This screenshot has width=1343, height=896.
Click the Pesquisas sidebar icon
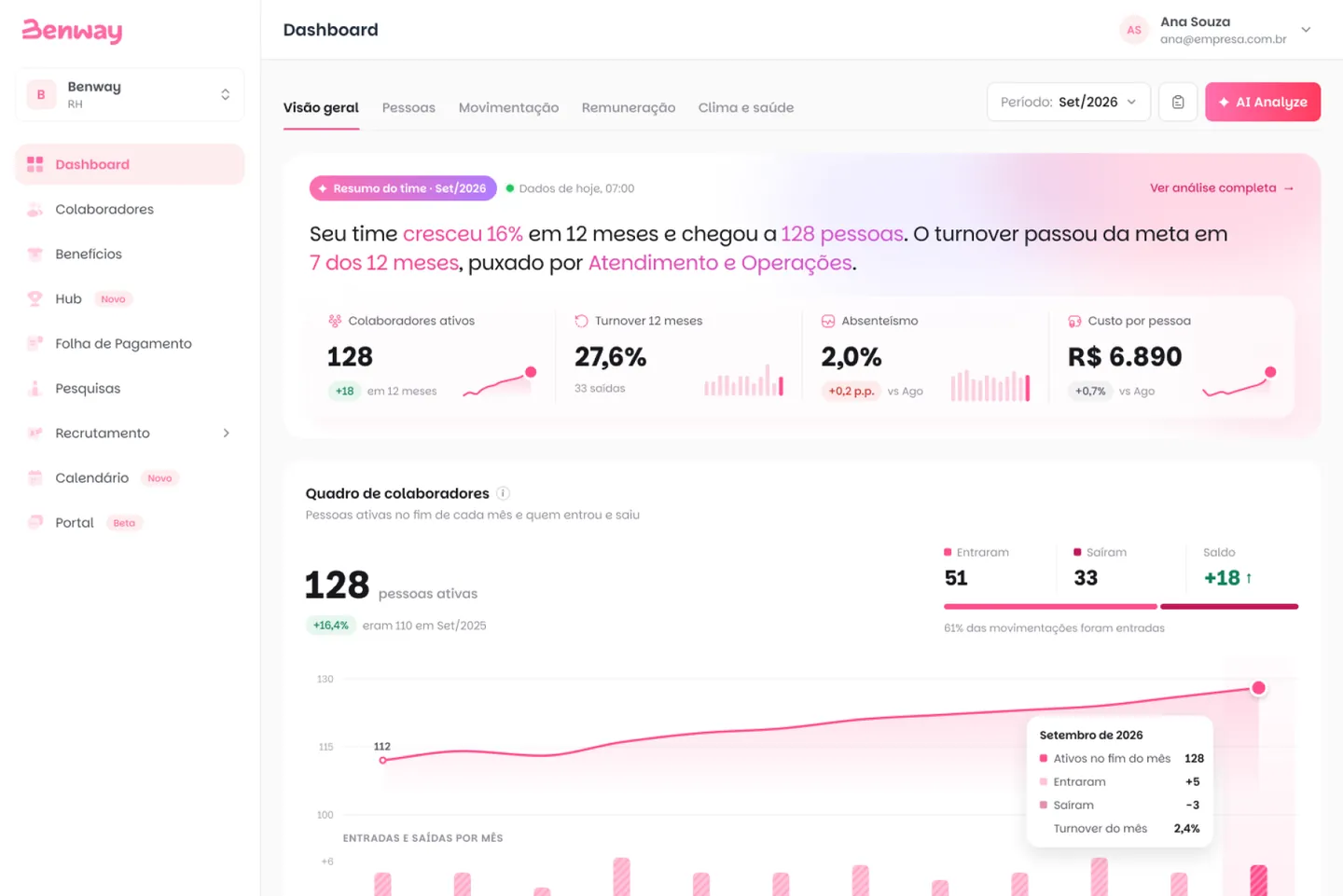click(x=35, y=388)
